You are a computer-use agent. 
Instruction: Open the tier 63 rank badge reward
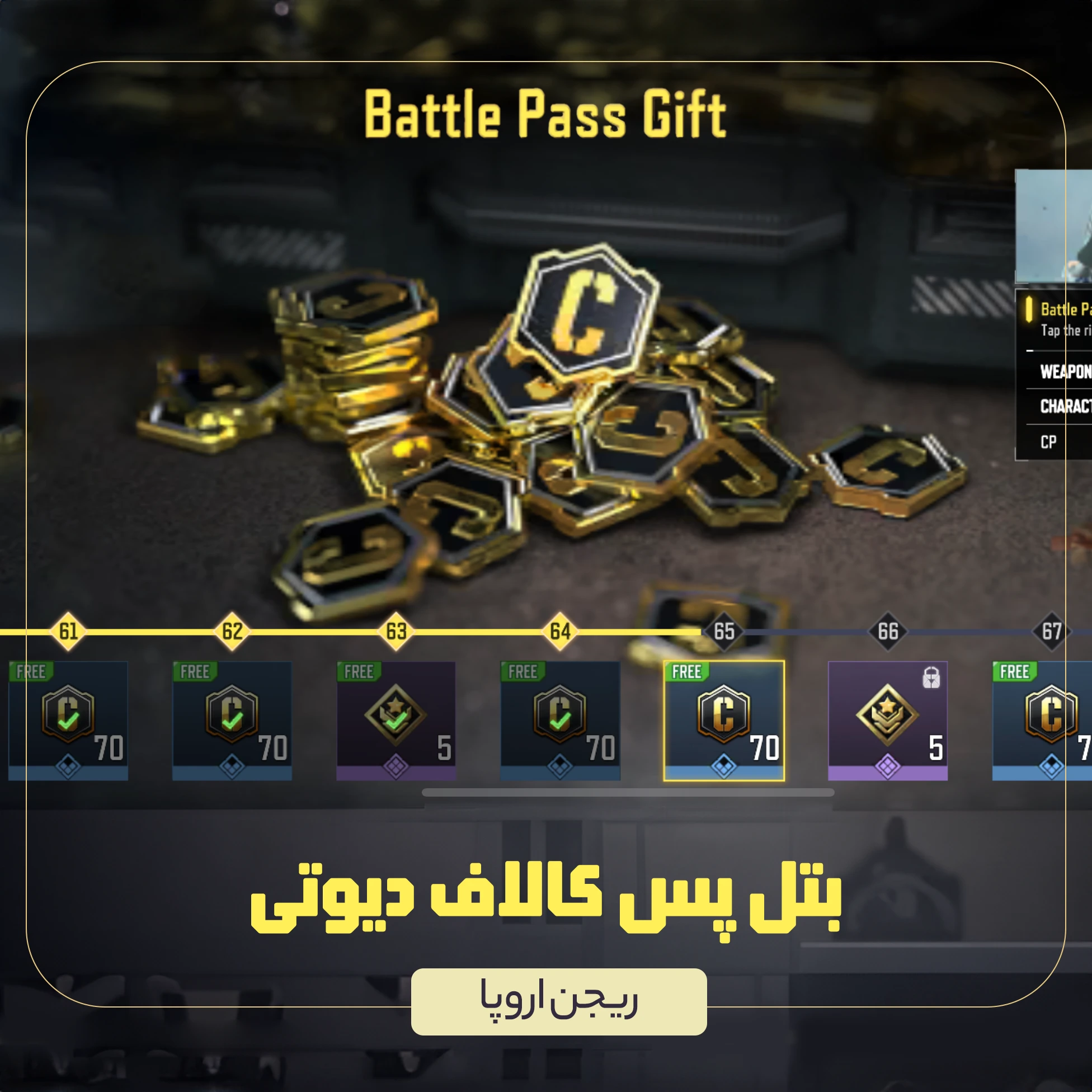point(396,721)
